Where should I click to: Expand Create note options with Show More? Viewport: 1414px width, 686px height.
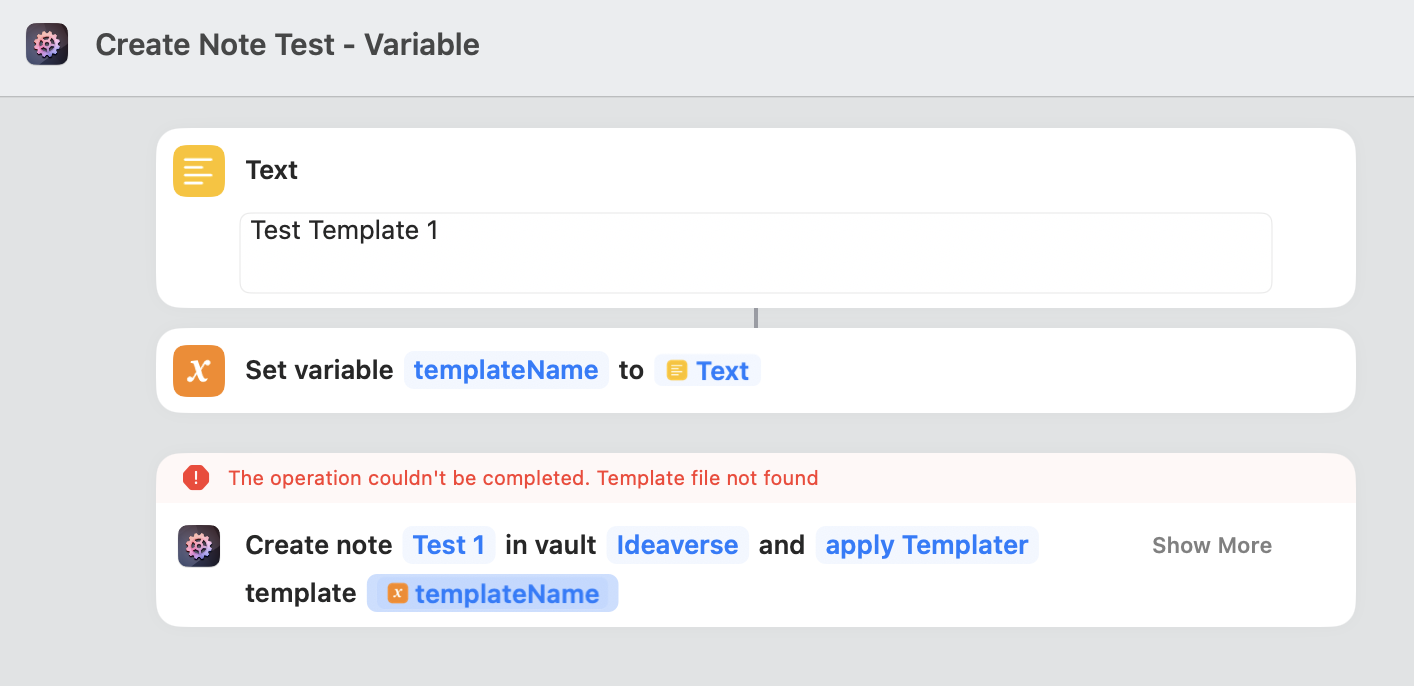coord(1211,546)
